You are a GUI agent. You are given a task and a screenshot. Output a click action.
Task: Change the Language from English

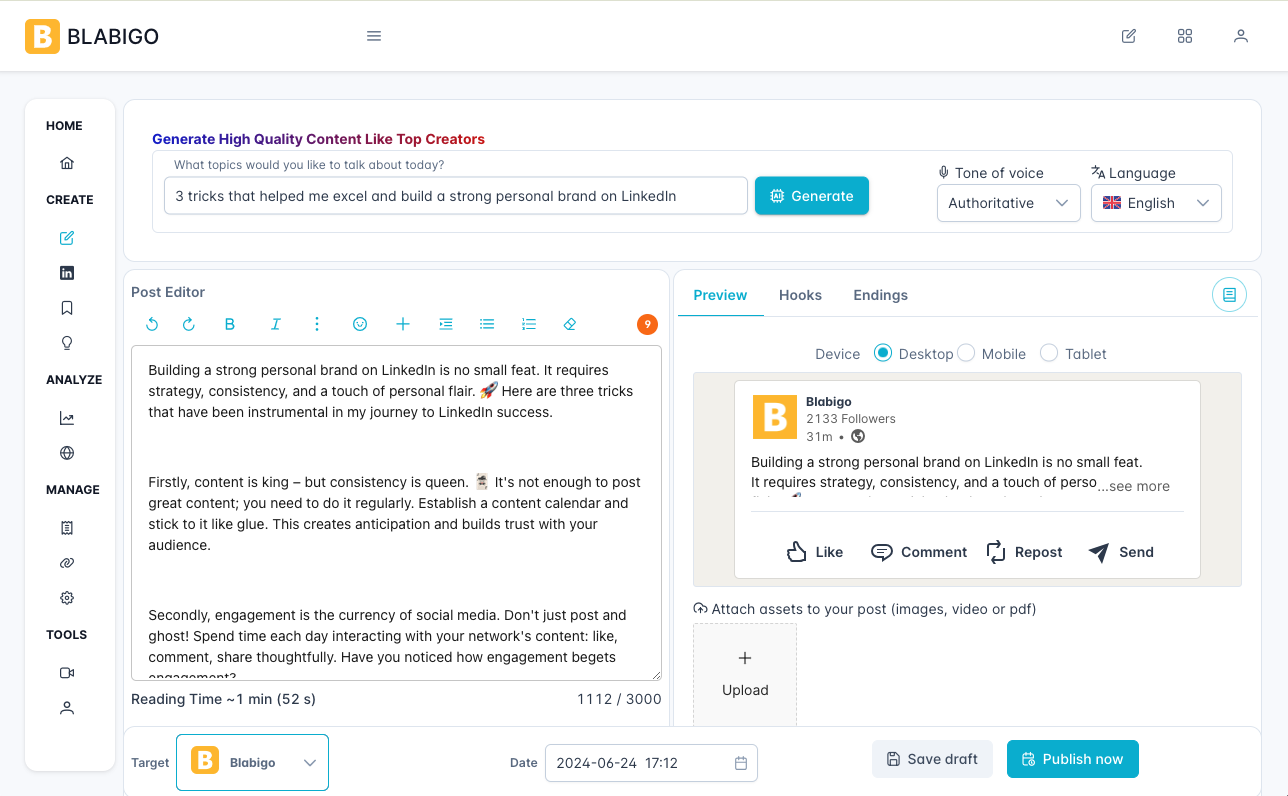[x=1156, y=203]
